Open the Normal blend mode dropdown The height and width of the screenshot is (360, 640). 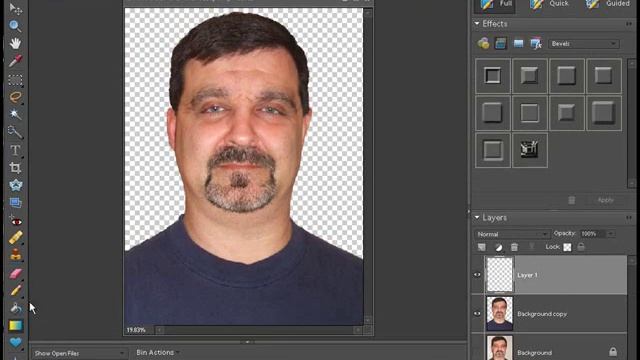point(512,234)
